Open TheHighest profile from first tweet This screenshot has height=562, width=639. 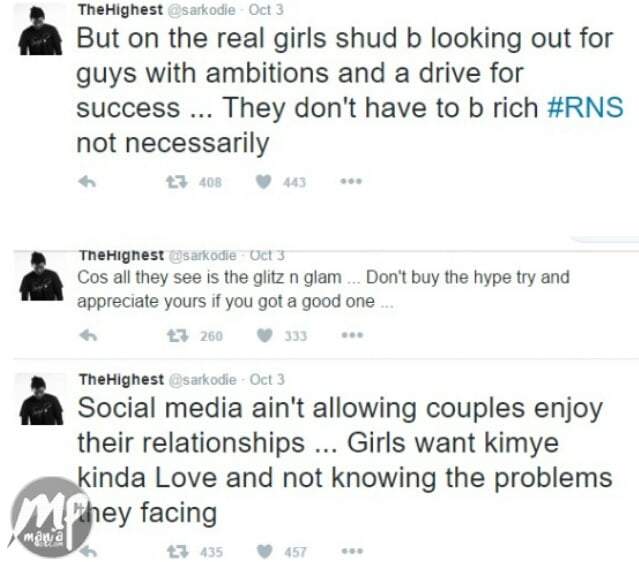[120, 10]
